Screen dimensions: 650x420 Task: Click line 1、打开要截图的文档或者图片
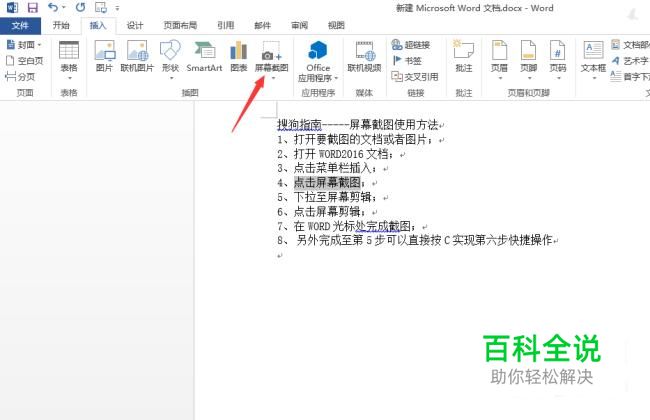[355, 139]
